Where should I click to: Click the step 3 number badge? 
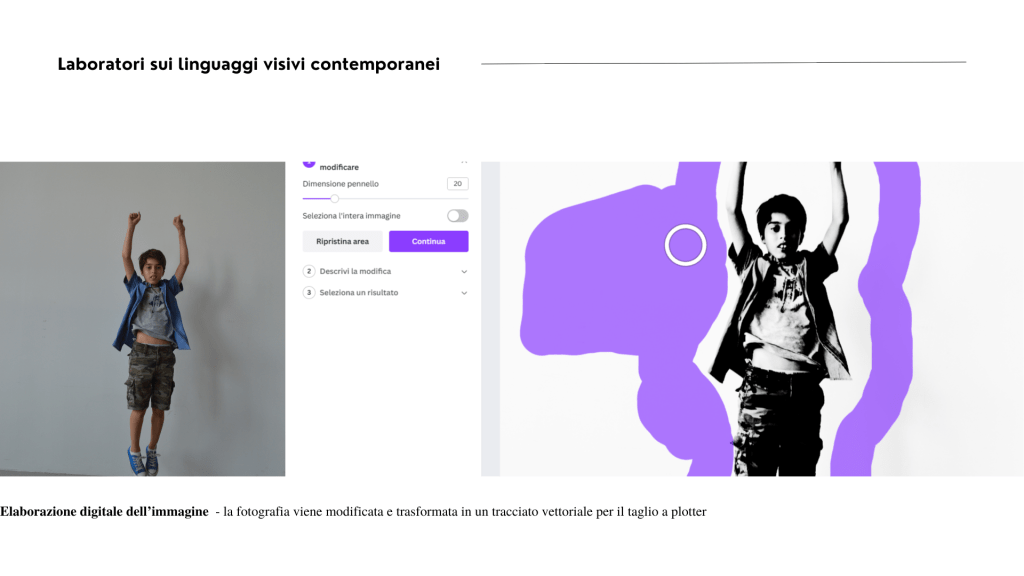[309, 293]
